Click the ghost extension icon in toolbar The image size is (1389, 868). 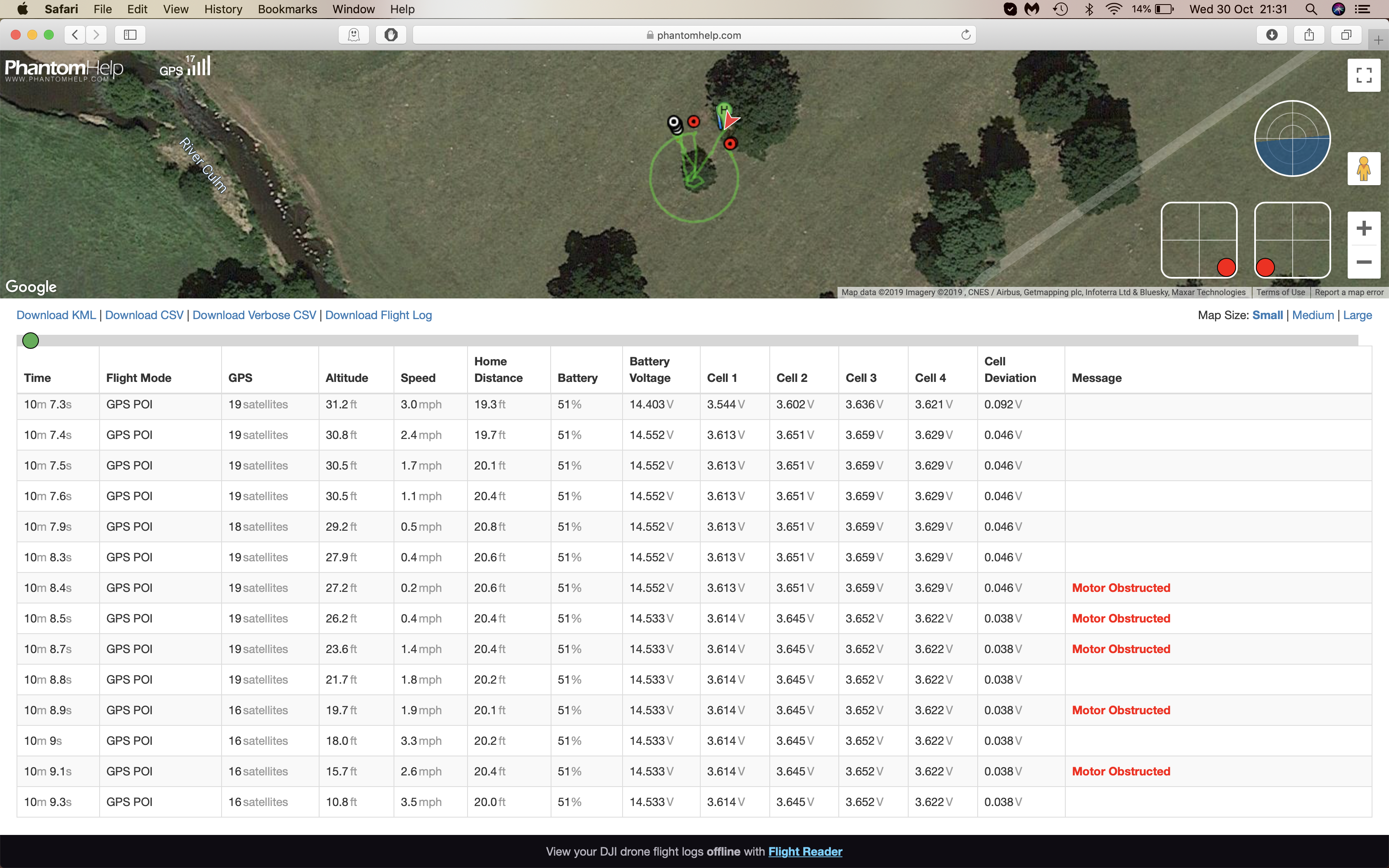[x=354, y=35]
